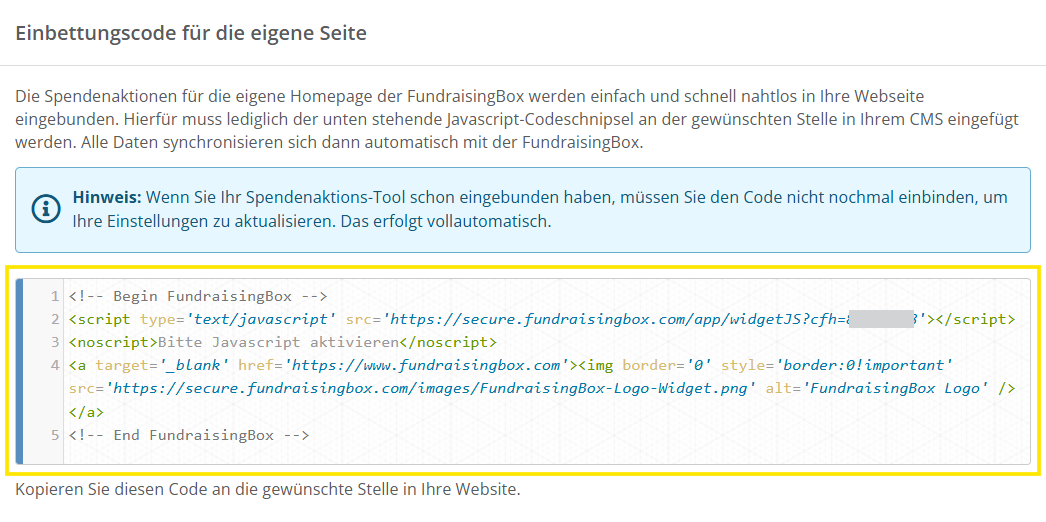Click the FundraisingBox-Logo-Widget.png image URL
Screen dimensions: 1046x522
click(x=430, y=389)
